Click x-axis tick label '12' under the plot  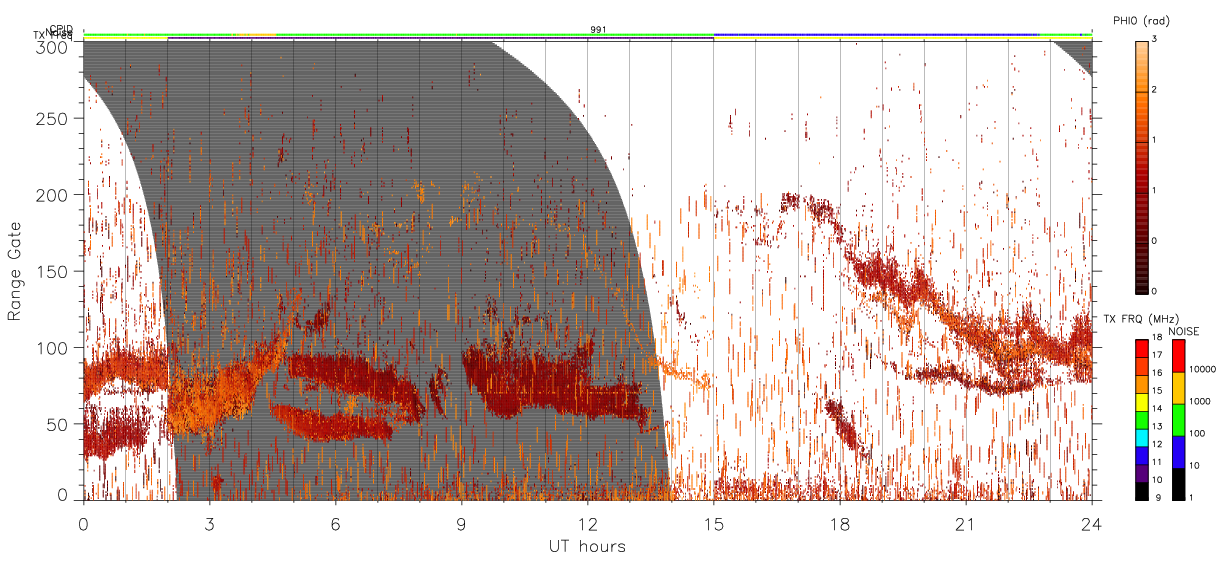[587, 523]
